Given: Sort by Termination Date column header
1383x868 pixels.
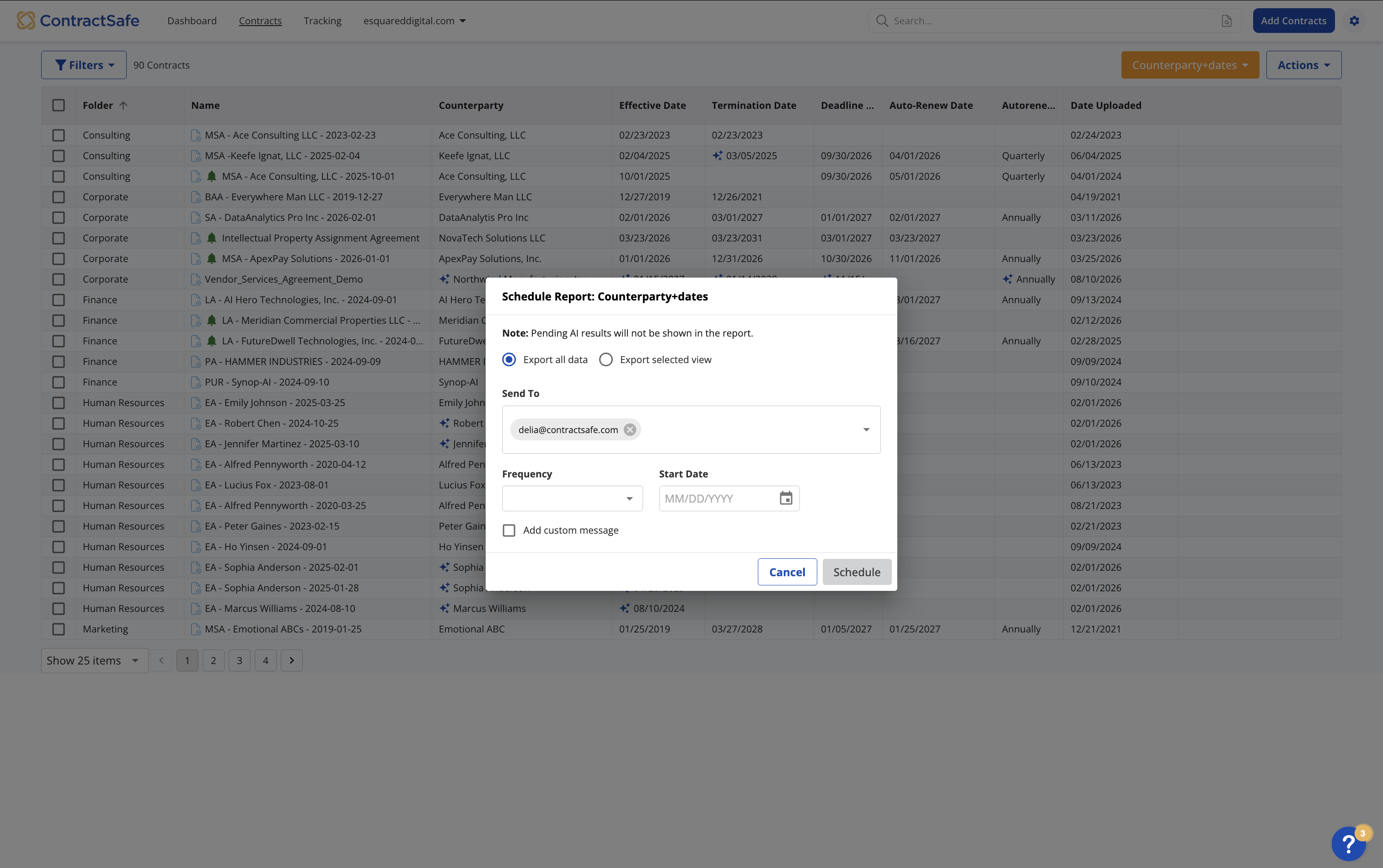Looking at the screenshot, I should (754, 105).
